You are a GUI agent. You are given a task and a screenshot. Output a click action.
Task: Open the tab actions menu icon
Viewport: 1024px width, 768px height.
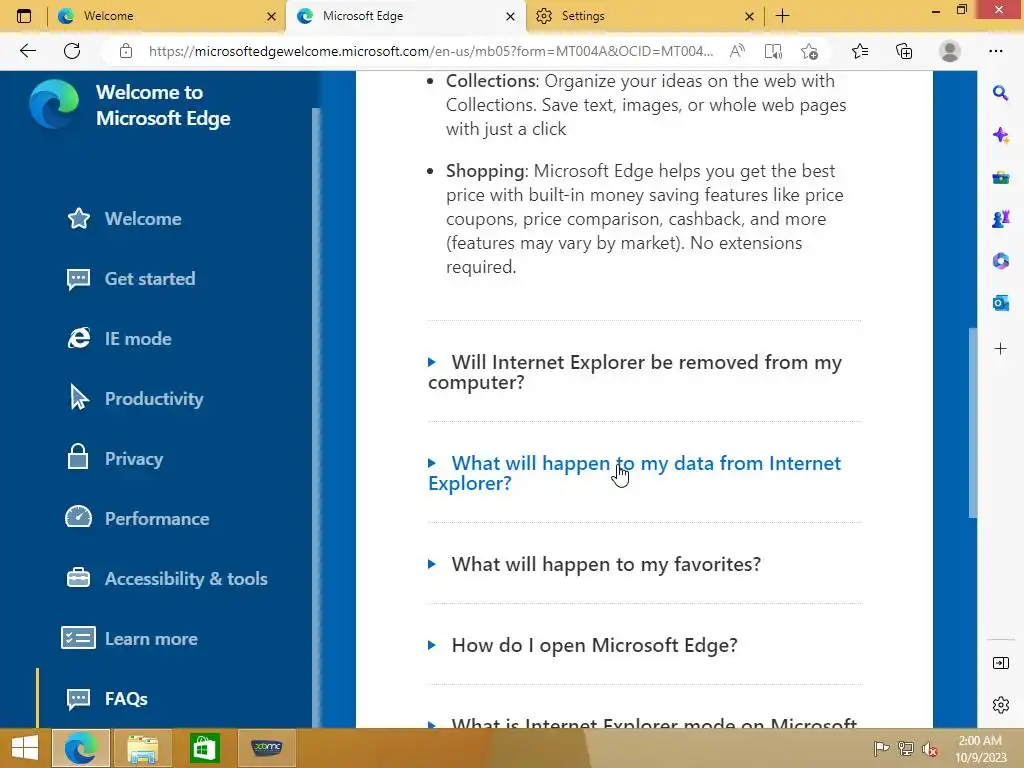tap(24, 16)
